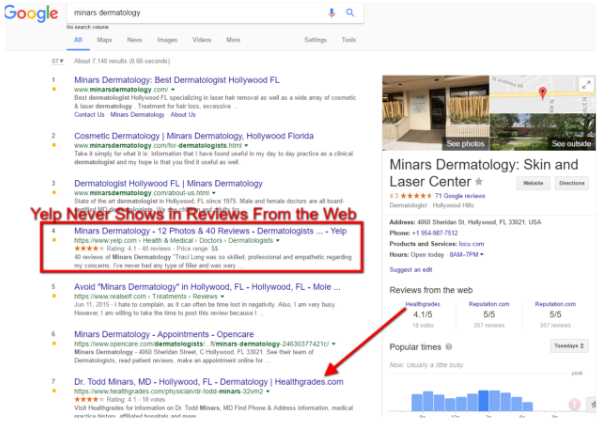
Task: Open the See photos storefront thumbnail
Action: point(436,113)
